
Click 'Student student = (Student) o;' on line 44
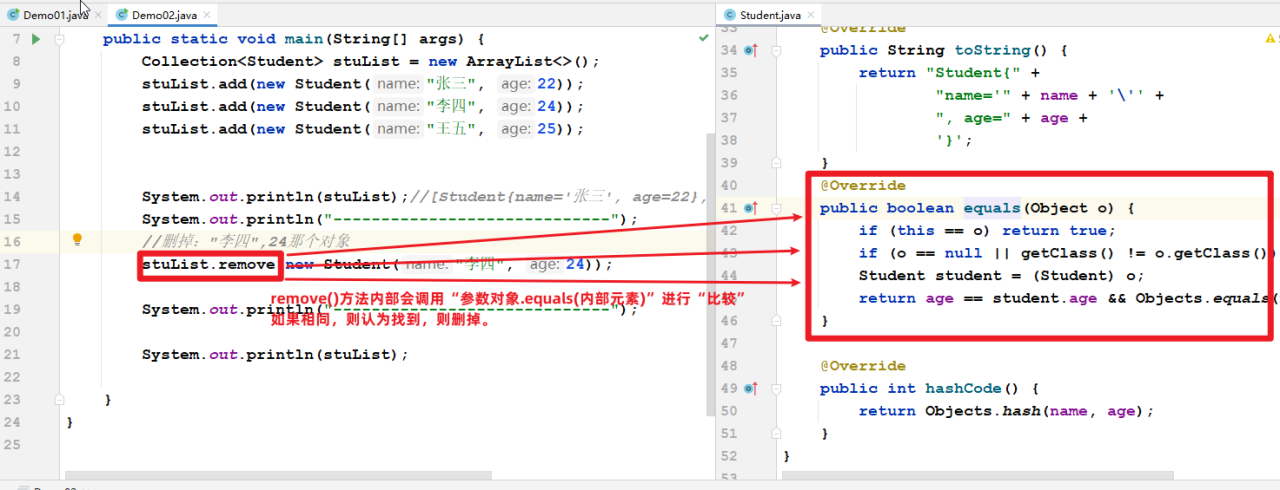(x=1001, y=275)
